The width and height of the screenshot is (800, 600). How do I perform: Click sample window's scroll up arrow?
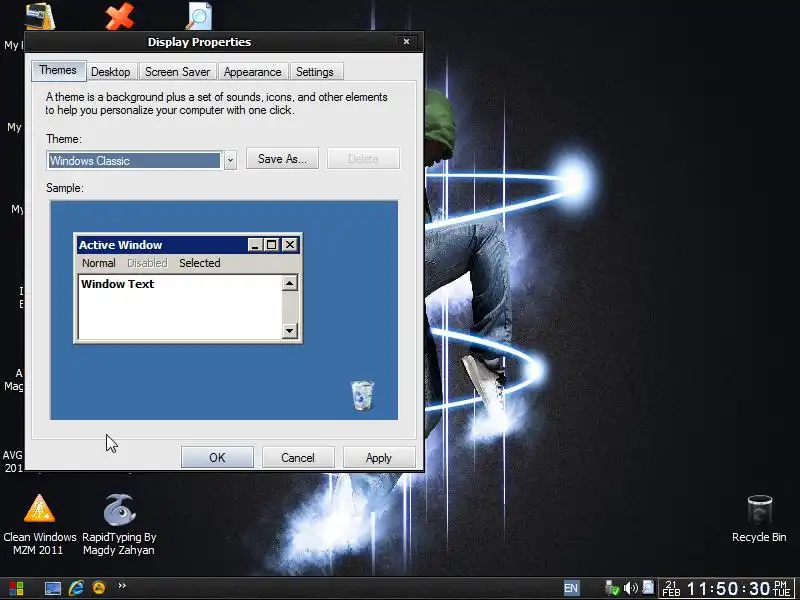tap(290, 283)
